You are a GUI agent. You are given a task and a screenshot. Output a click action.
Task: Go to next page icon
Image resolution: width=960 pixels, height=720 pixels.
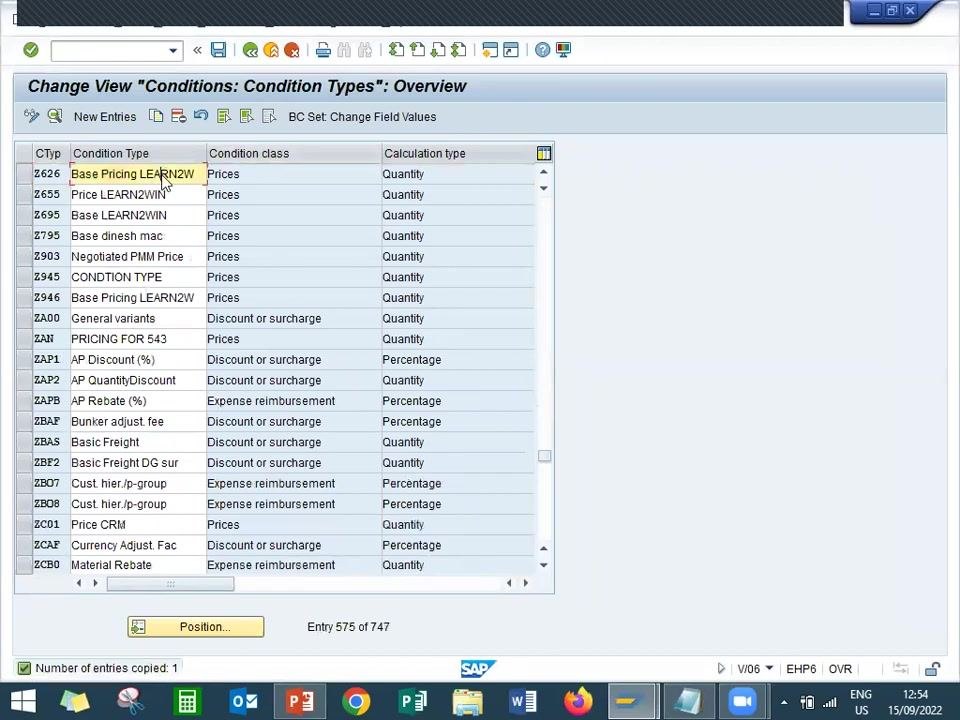pyautogui.click(x=438, y=50)
